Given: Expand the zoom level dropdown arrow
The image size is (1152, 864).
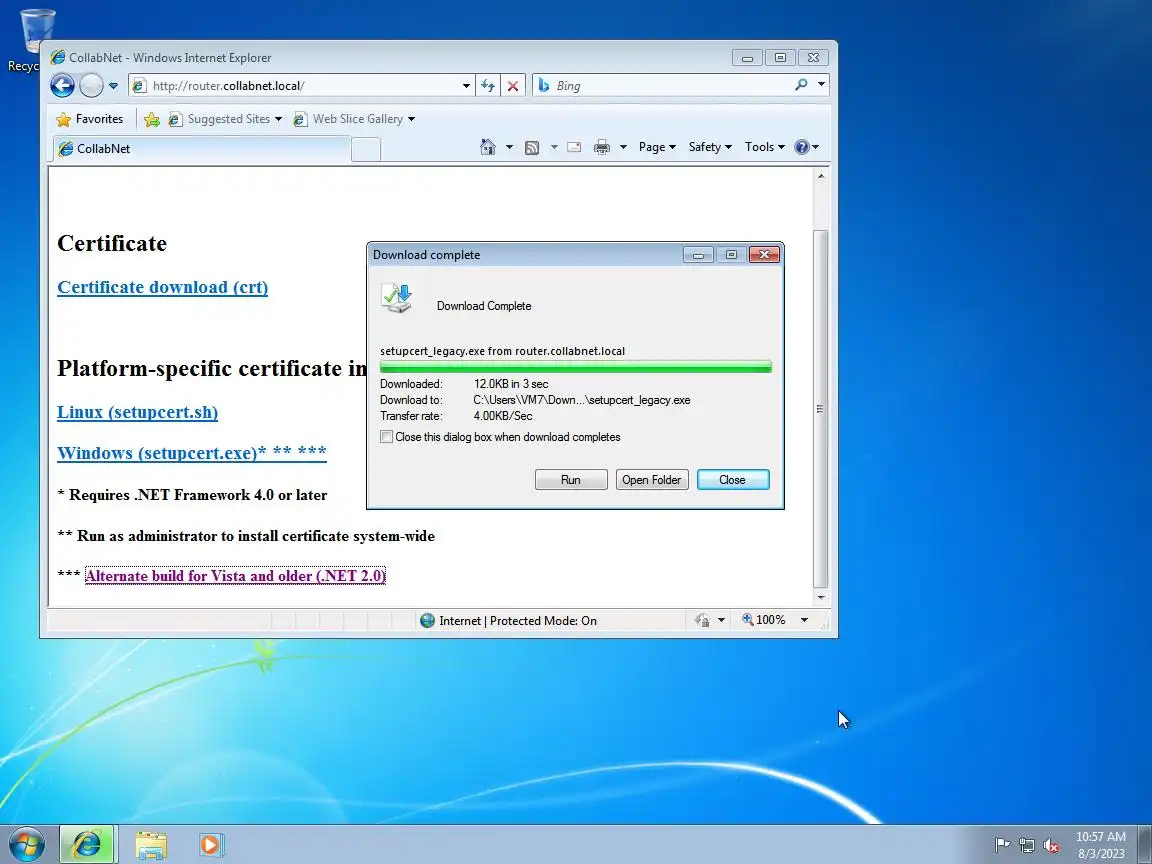Looking at the screenshot, I should 804,621.
